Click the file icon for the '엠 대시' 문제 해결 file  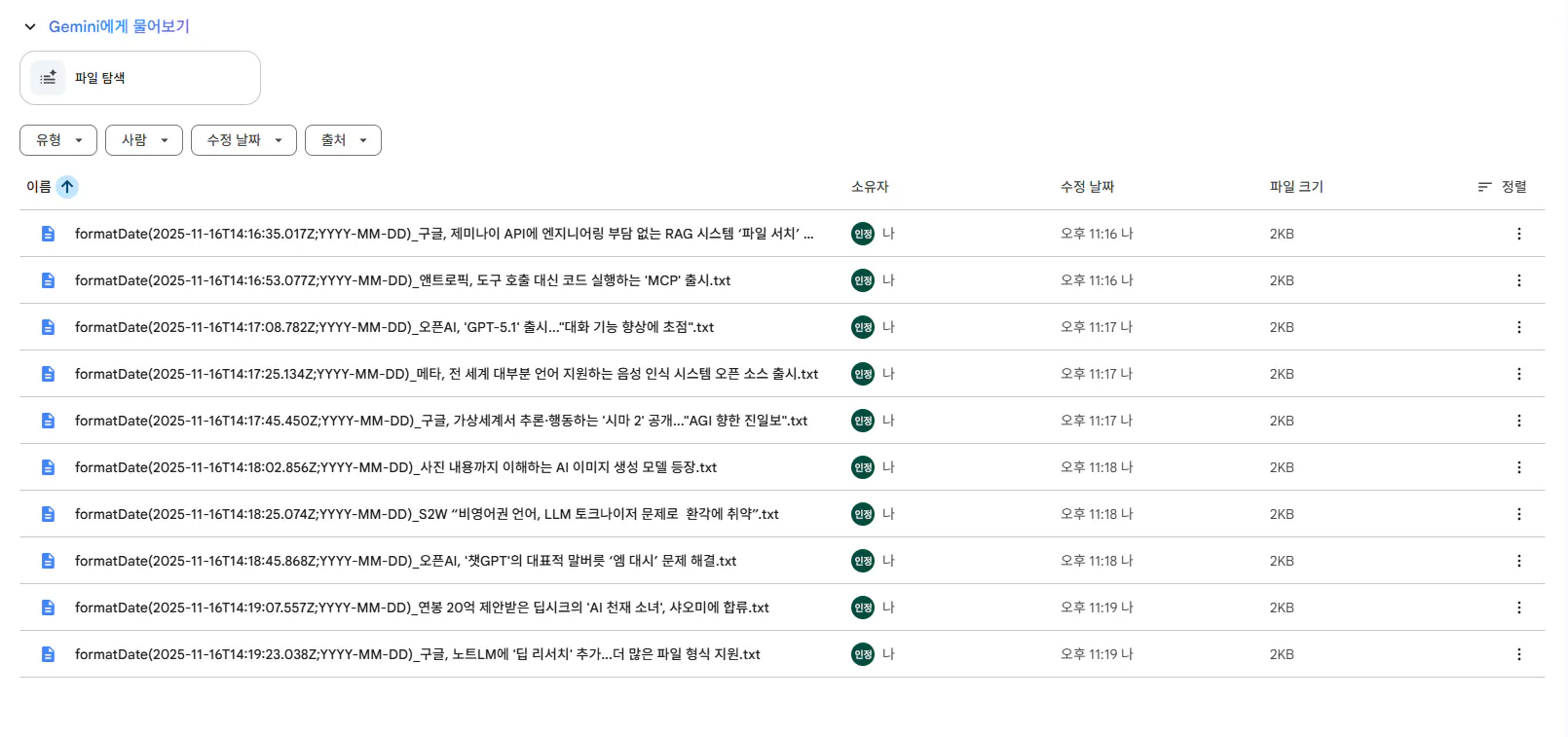tap(48, 561)
